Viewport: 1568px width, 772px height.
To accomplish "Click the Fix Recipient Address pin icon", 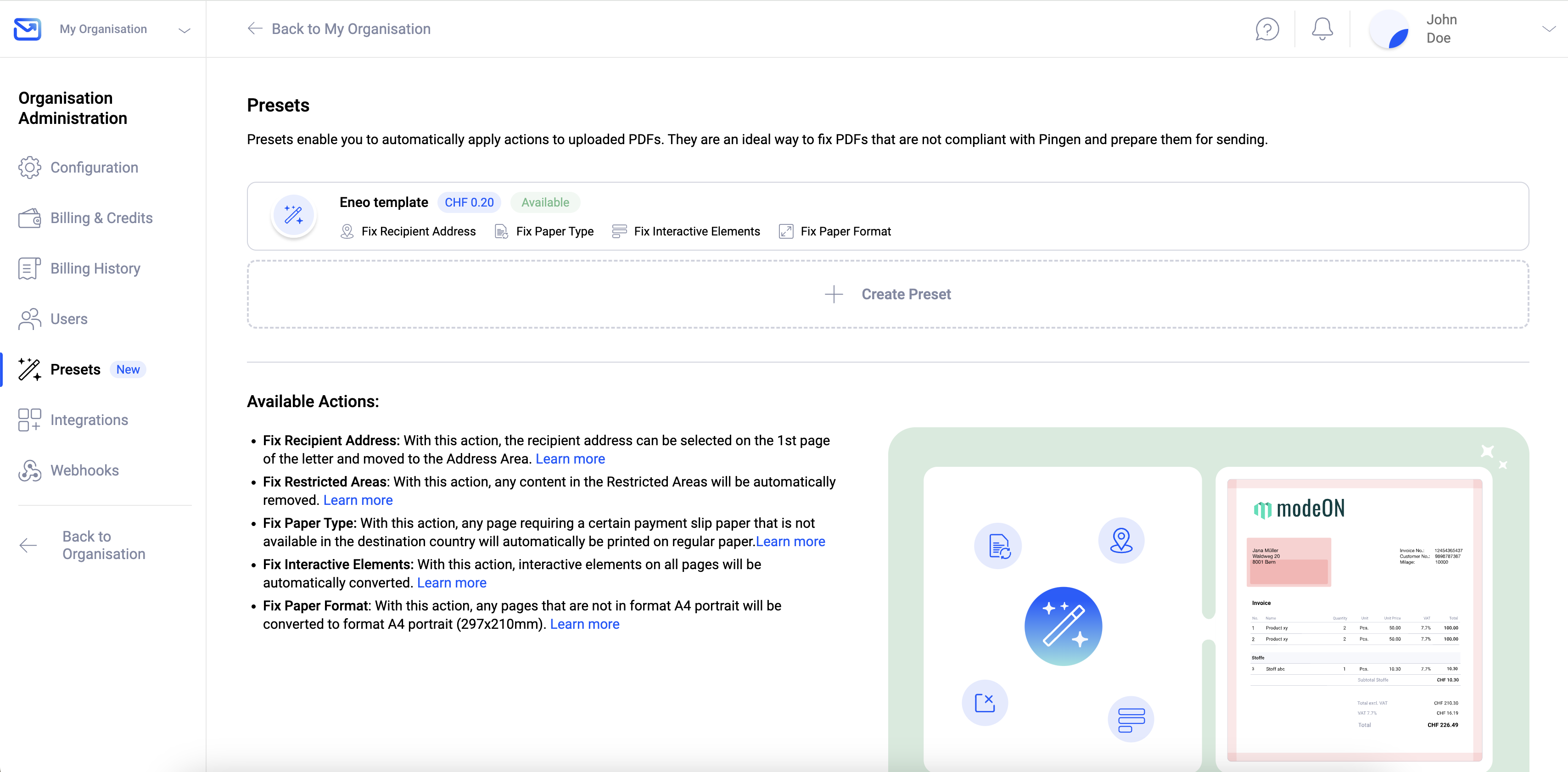I will [347, 231].
